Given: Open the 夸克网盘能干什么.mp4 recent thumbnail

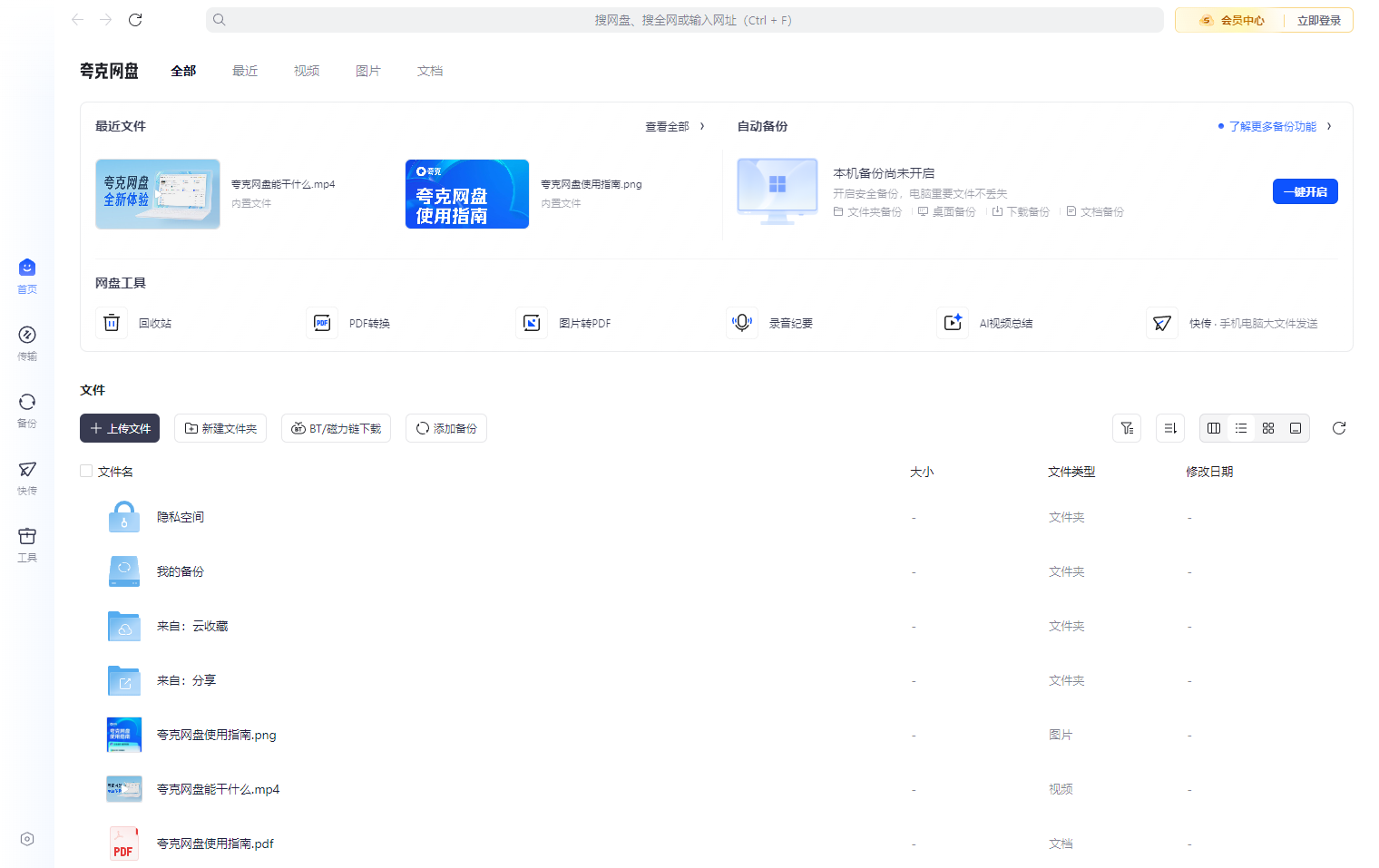Looking at the screenshot, I should pos(158,194).
